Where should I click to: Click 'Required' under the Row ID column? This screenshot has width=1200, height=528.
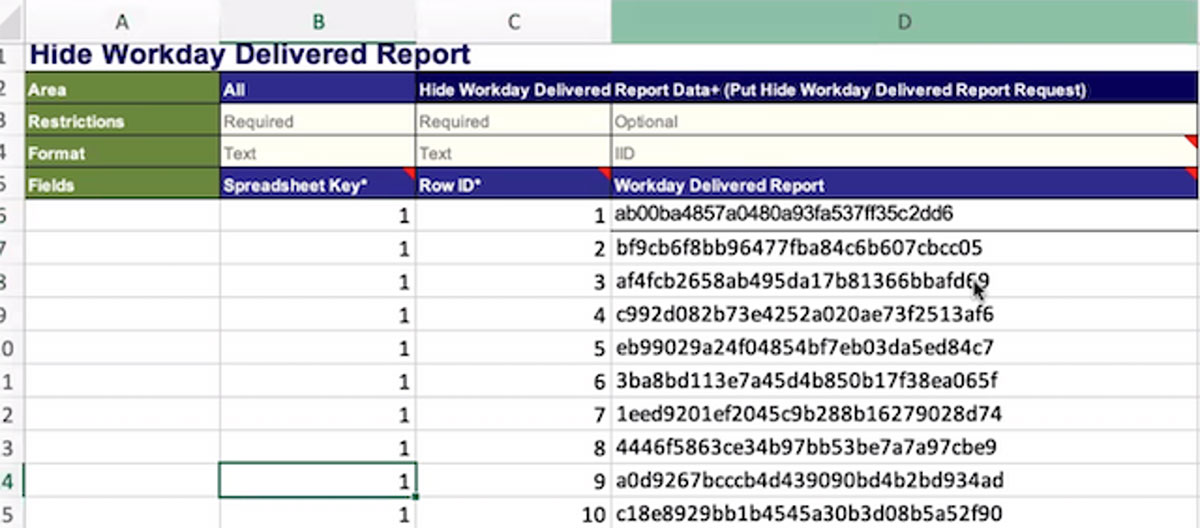coord(513,121)
